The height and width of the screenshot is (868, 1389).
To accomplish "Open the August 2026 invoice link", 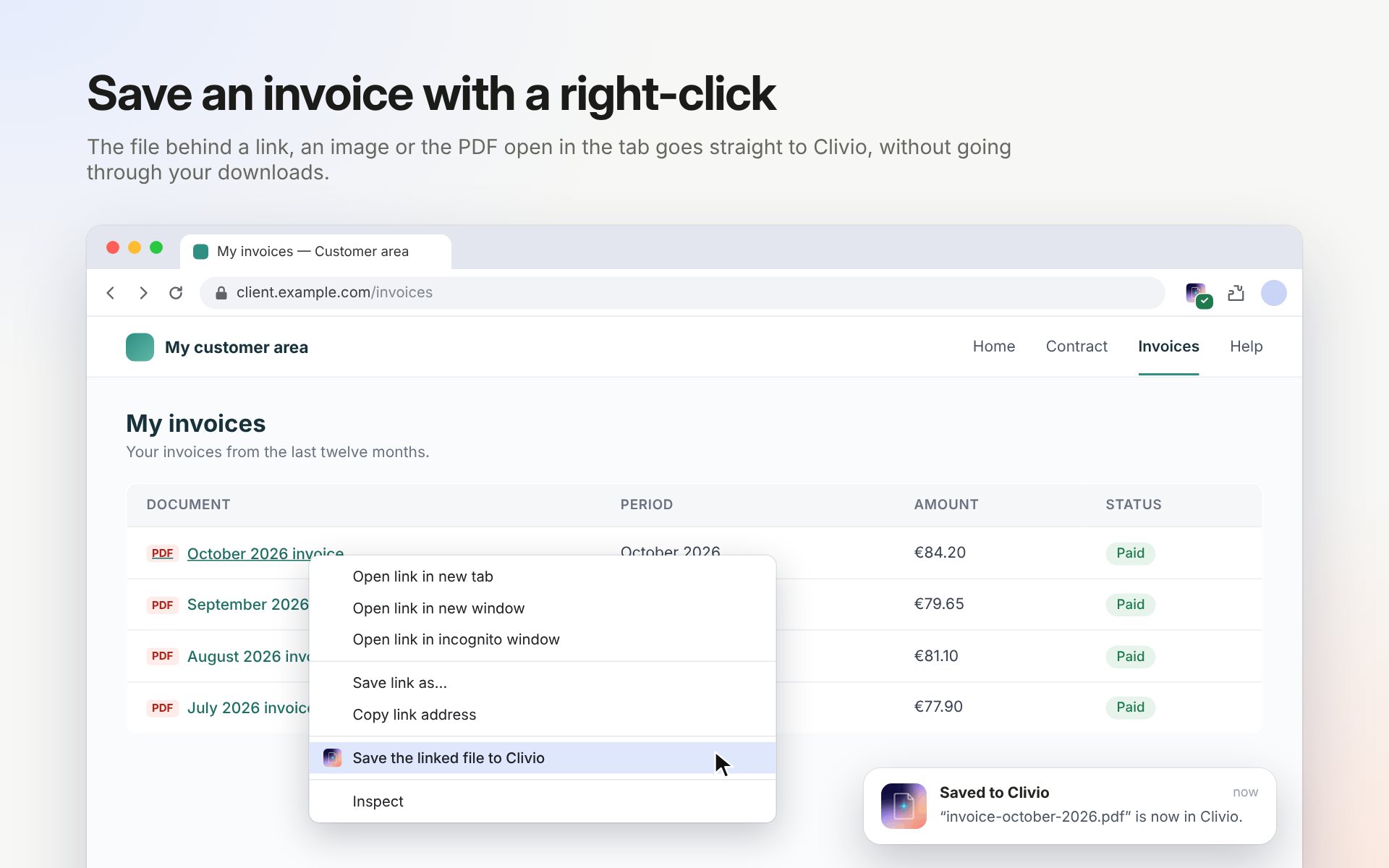I will click(x=248, y=656).
